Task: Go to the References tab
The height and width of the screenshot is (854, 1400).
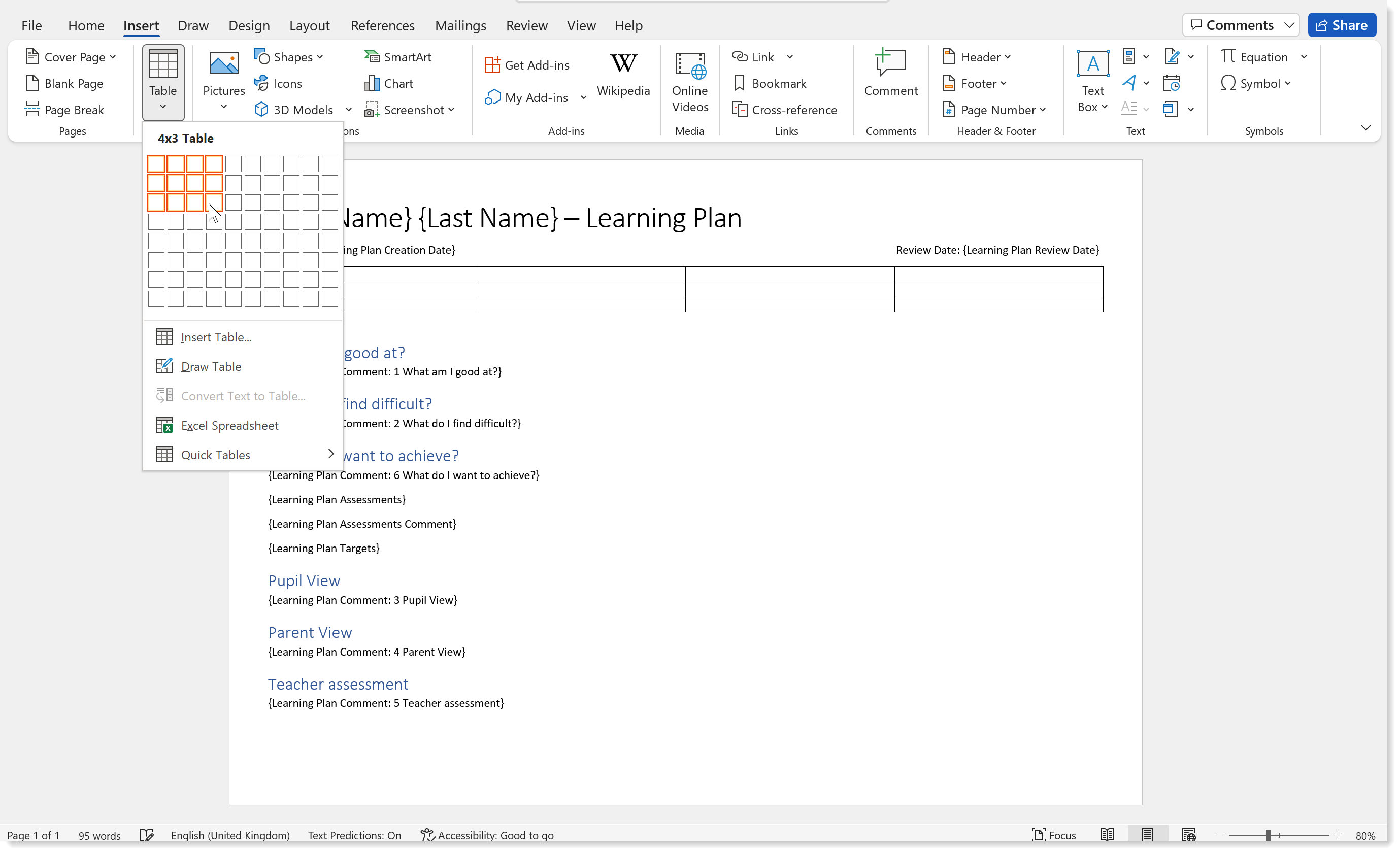Action: pyautogui.click(x=382, y=25)
